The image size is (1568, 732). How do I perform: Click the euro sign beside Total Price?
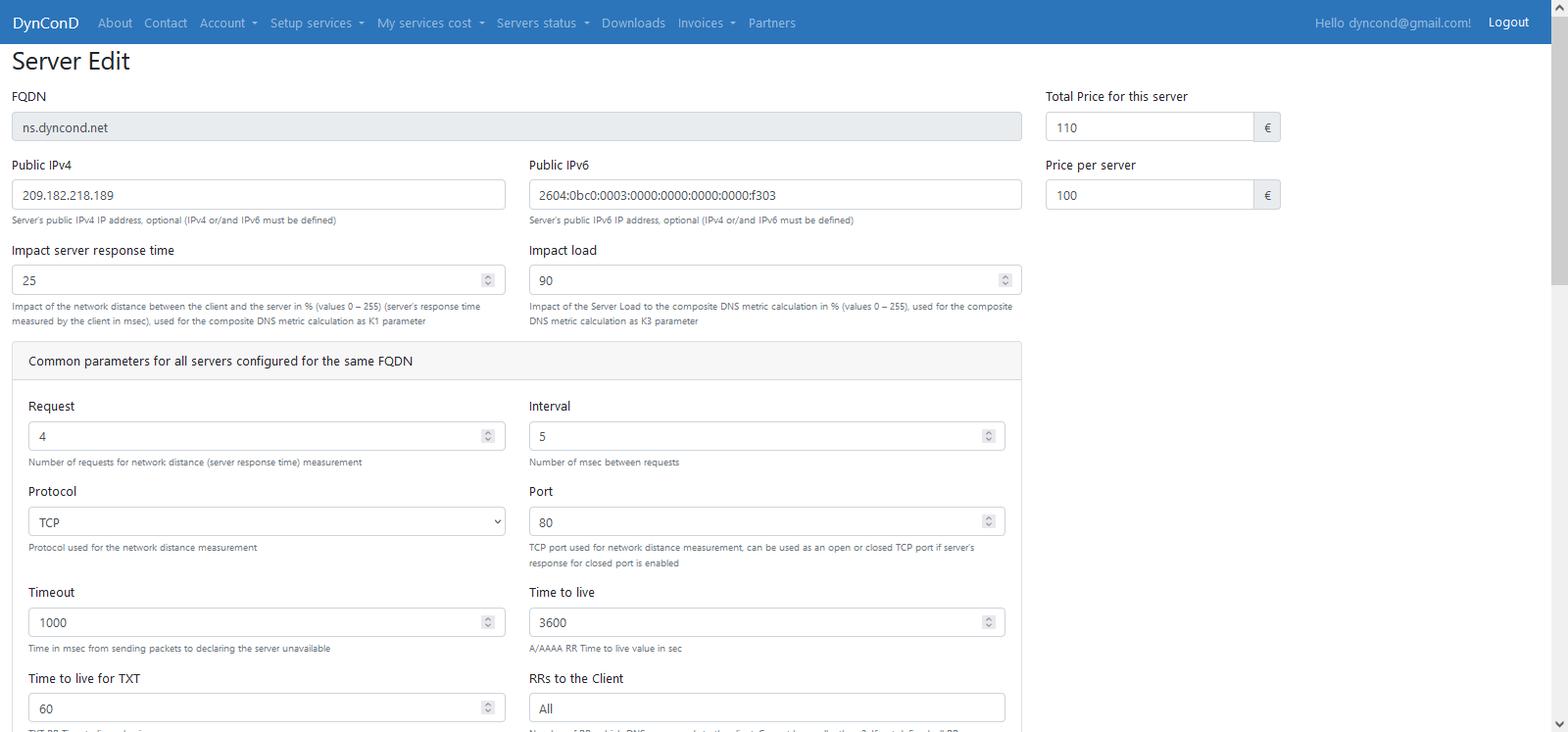click(x=1267, y=127)
